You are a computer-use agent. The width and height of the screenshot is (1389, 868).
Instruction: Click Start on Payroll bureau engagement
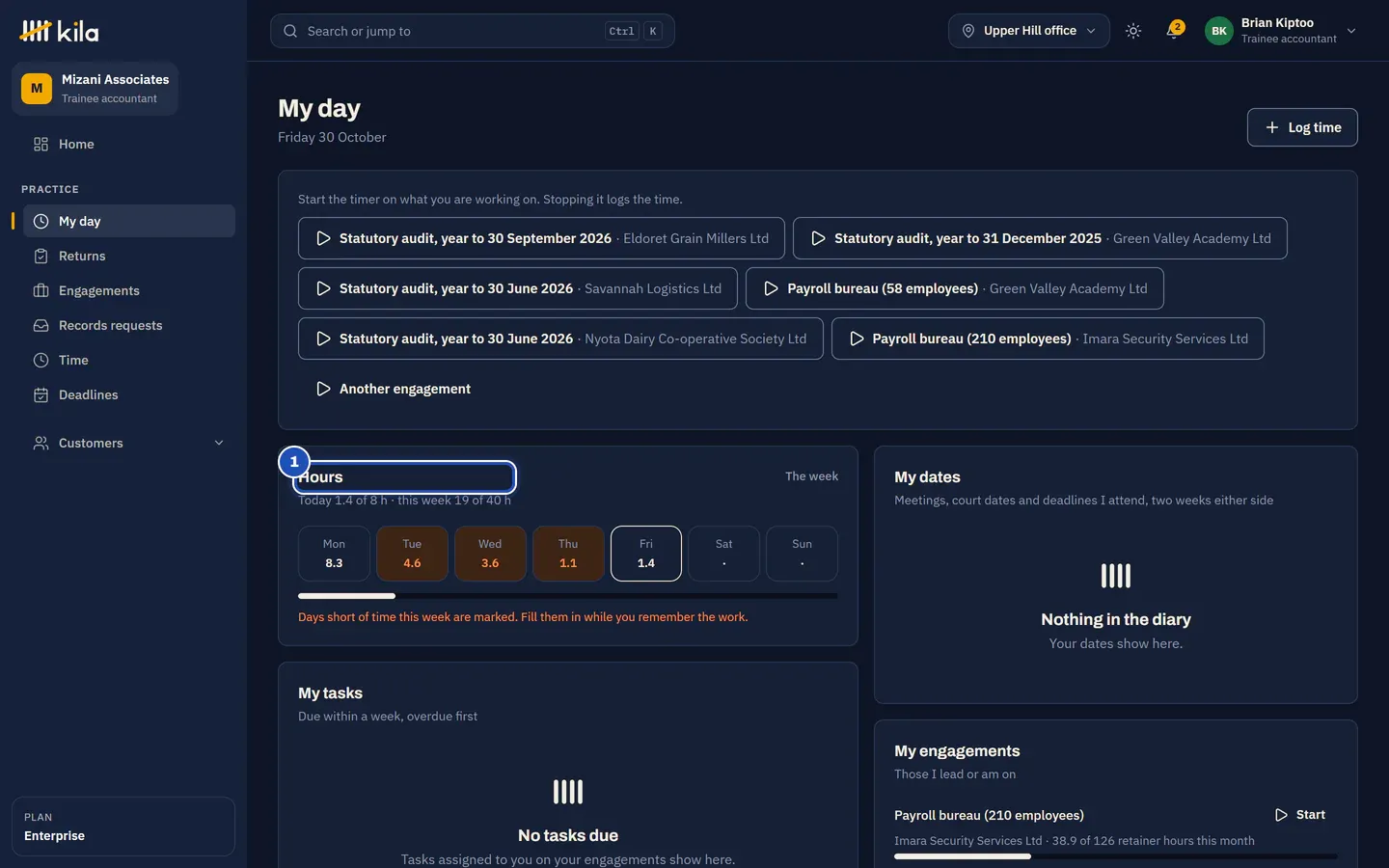(1300, 815)
